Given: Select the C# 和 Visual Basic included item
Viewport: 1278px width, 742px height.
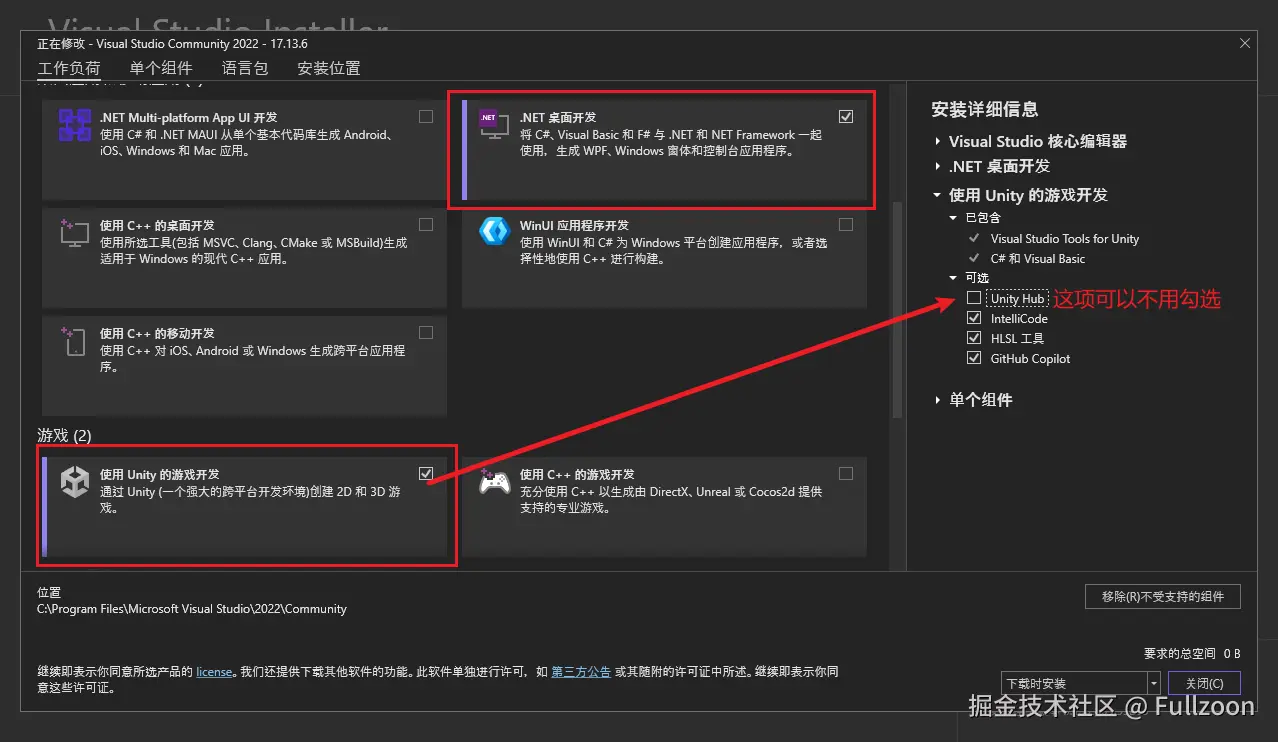Looking at the screenshot, I should pos(1037,259).
